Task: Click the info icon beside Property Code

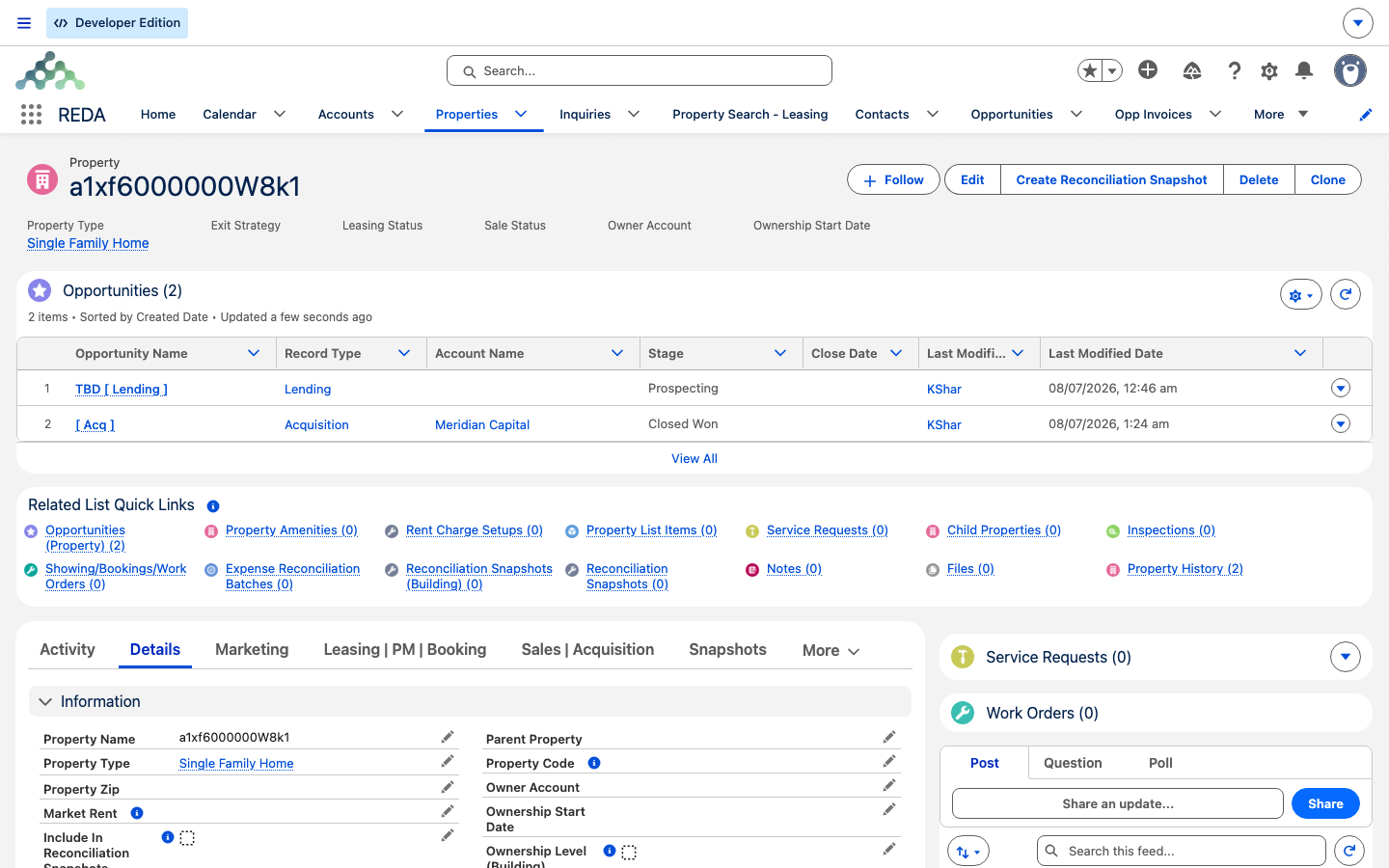Action: click(594, 763)
